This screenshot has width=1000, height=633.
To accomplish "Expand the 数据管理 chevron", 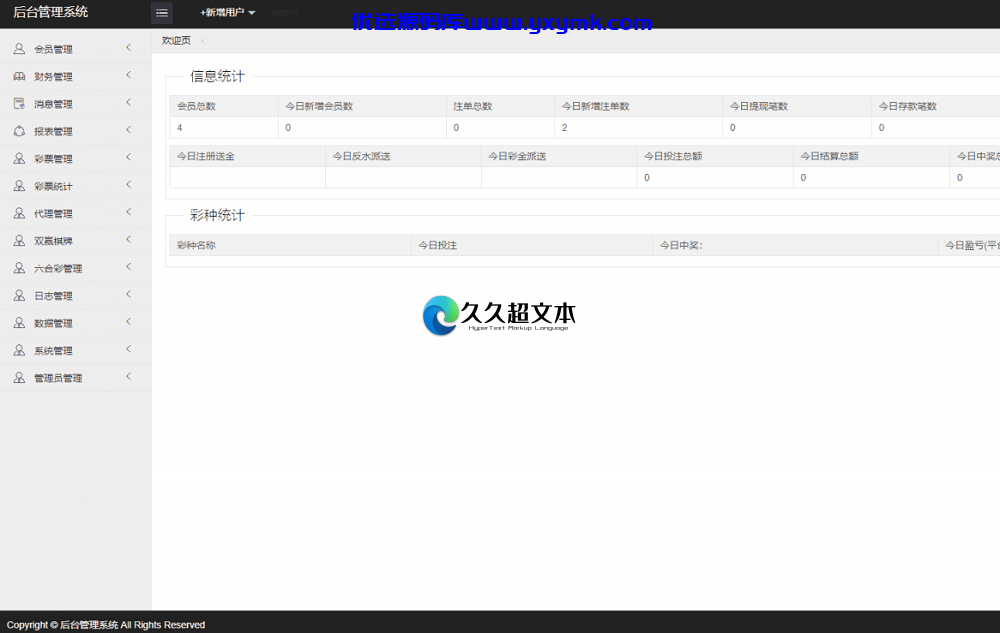I will coord(128,321).
